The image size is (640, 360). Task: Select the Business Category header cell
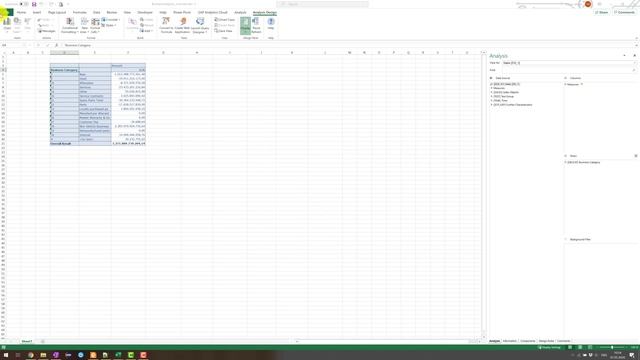click(64, 70)
